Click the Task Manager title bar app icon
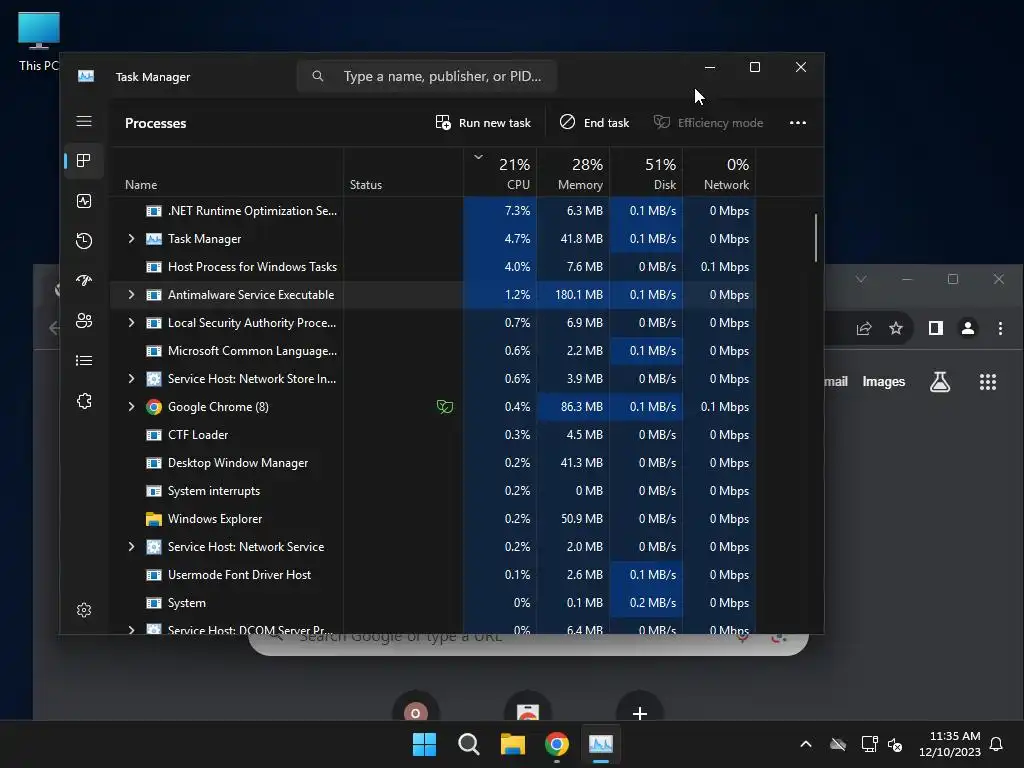Image resolution: width=1024 pixels, height=768 pixels. [x=86, y=76]
